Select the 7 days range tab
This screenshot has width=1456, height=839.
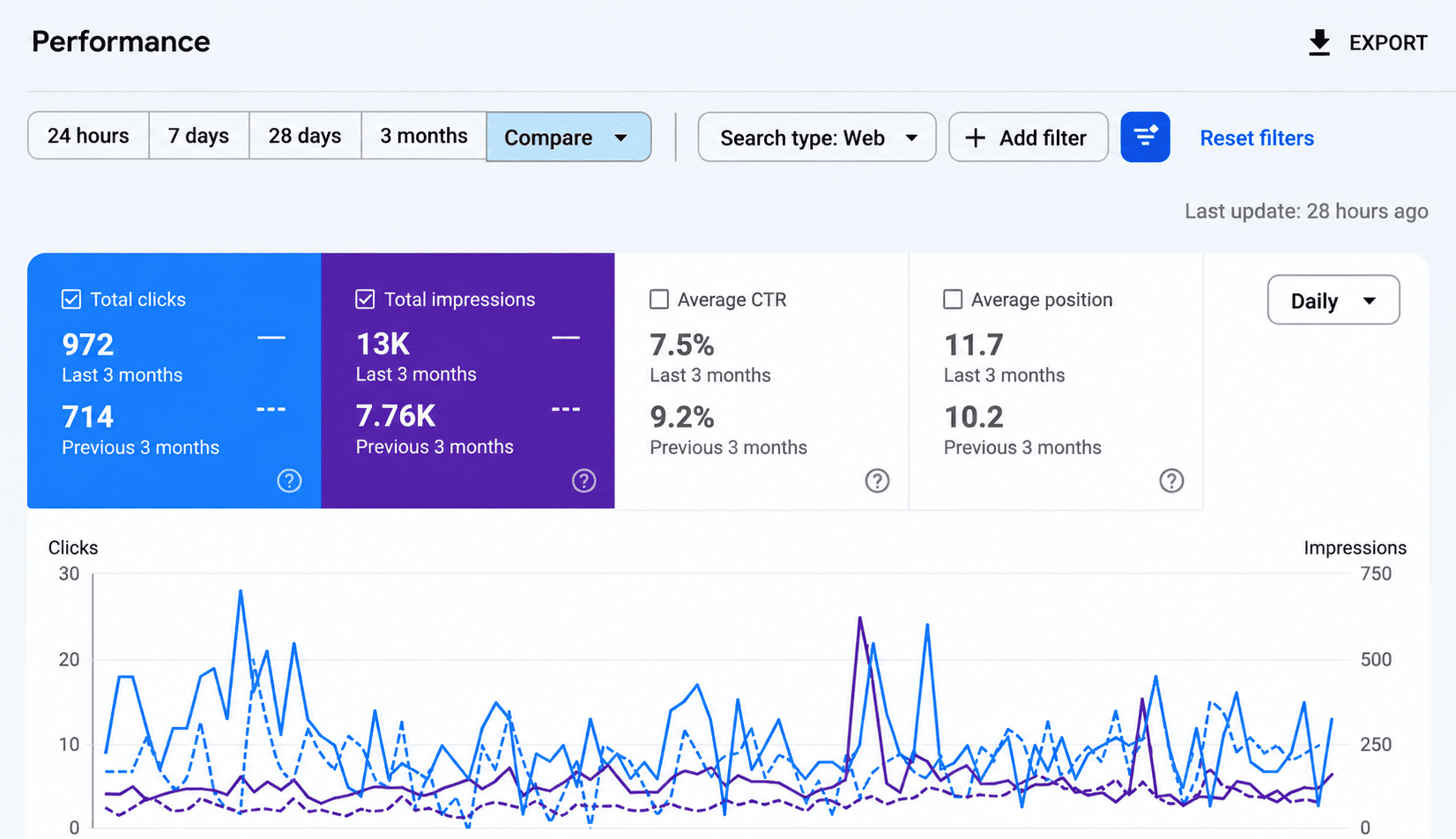(199, 136)
